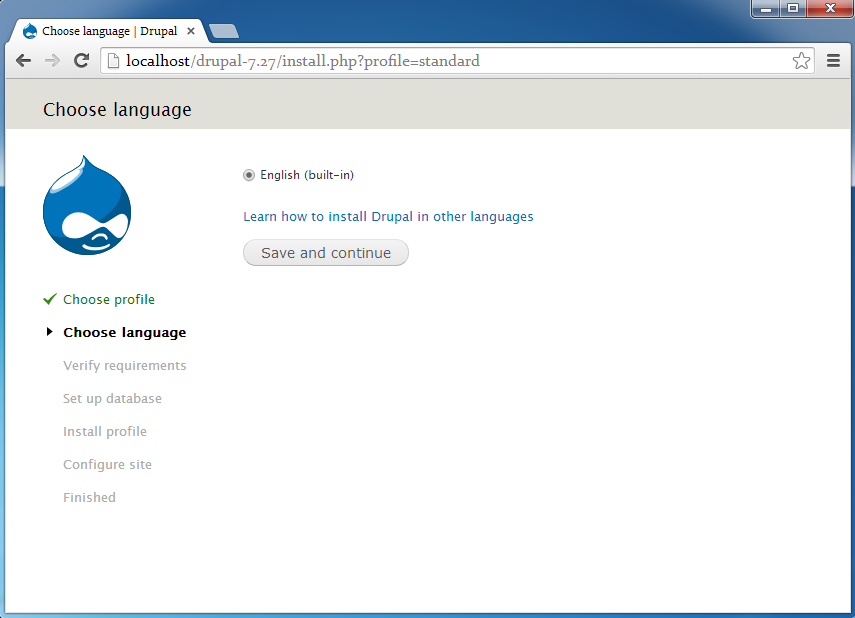
Task: Click the bold Choose language step
Action: [x=124, y=333]
